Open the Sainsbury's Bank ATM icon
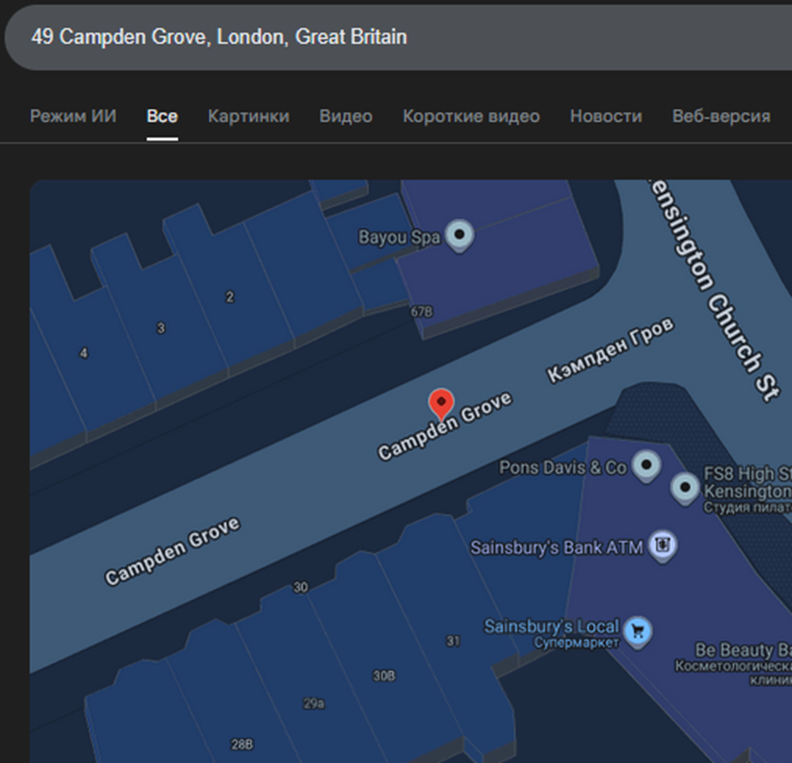The image size is (792, 763). pyautogui.click(x=663, y=546)
